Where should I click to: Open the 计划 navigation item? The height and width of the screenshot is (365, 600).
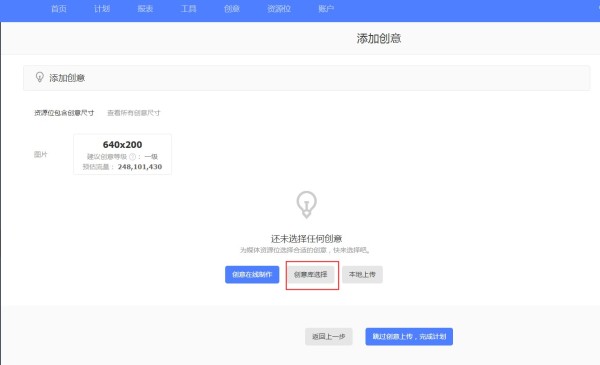[102, 9]
